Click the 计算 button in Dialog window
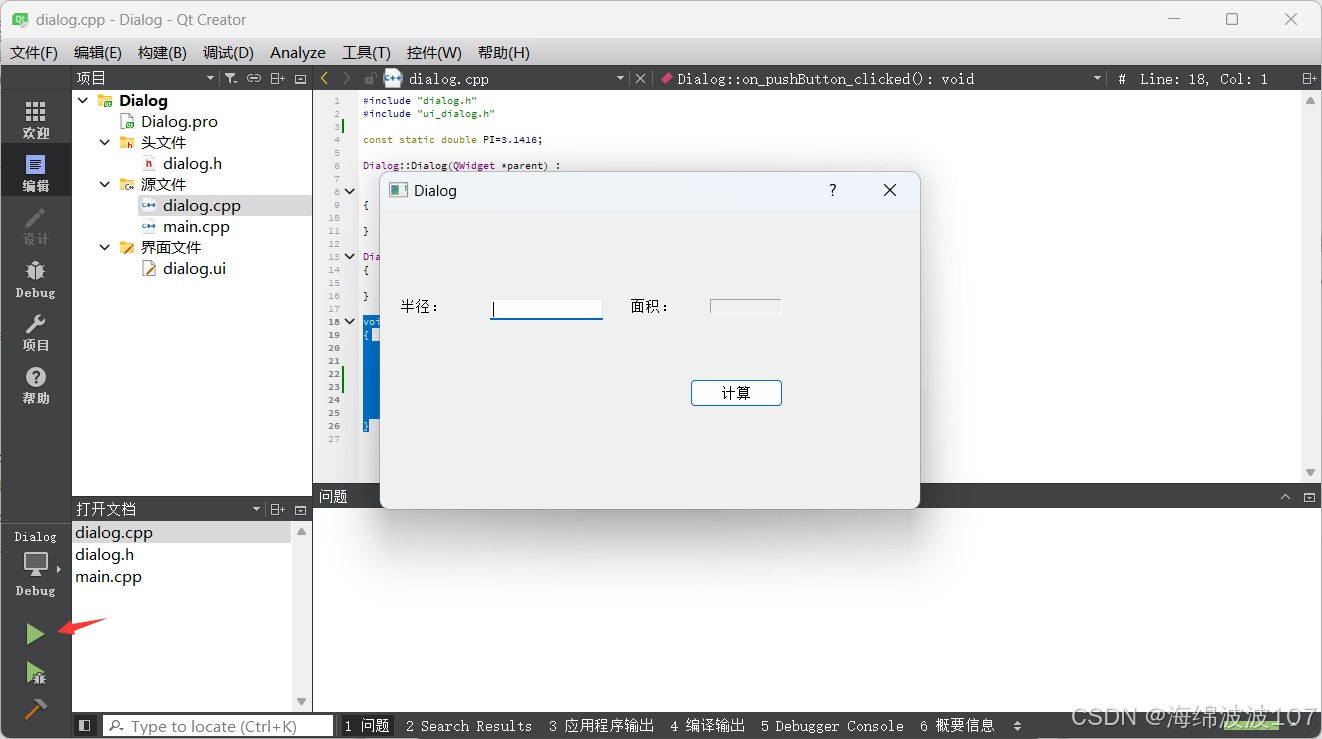 (x=736, y=393)
